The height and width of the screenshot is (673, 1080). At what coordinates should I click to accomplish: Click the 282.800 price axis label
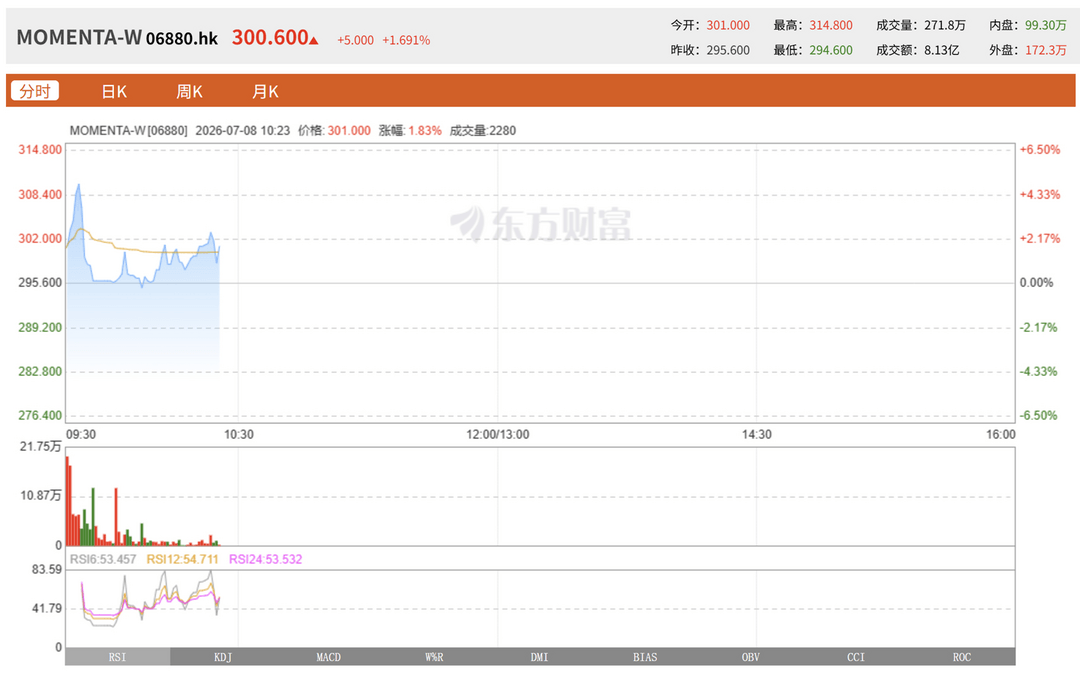tap(40, 371)
